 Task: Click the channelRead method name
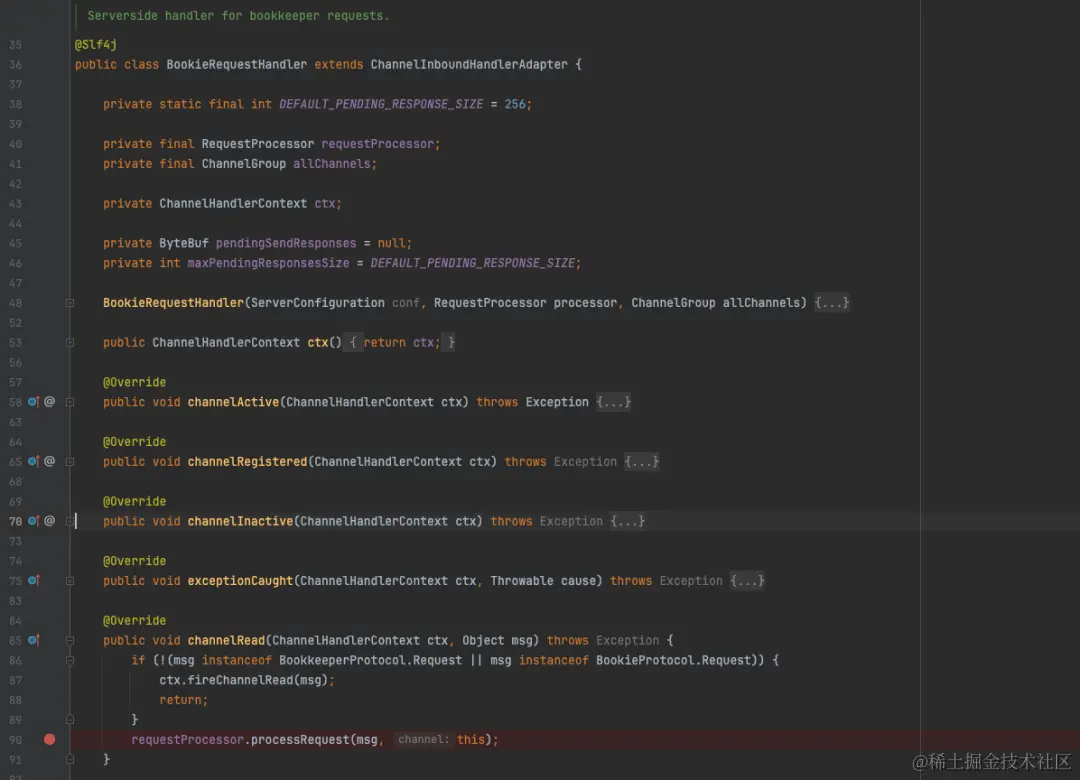(226, 640)
